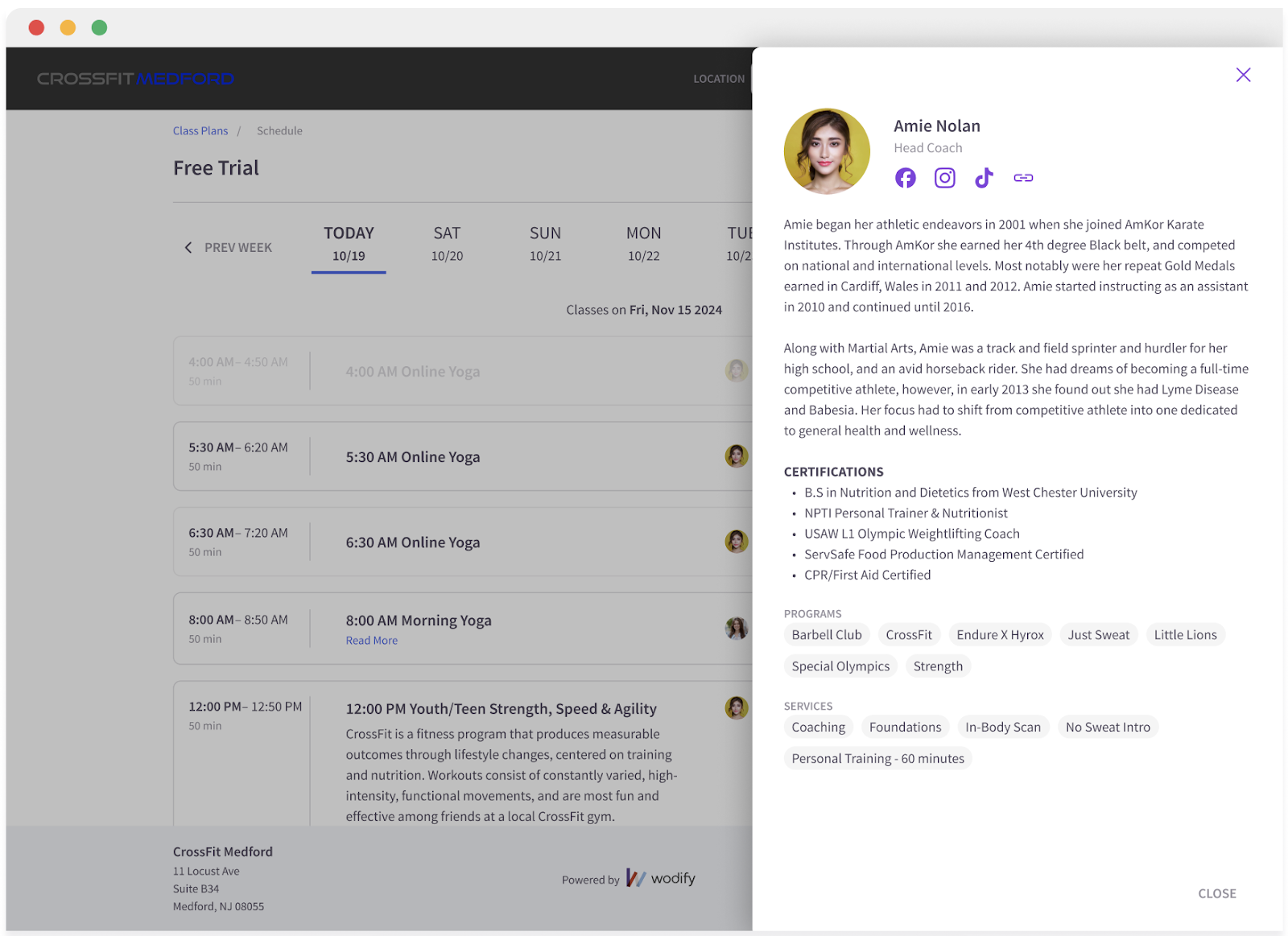
Task: Open the Class Plans breadcrumb link
Action: pos(200,130)
